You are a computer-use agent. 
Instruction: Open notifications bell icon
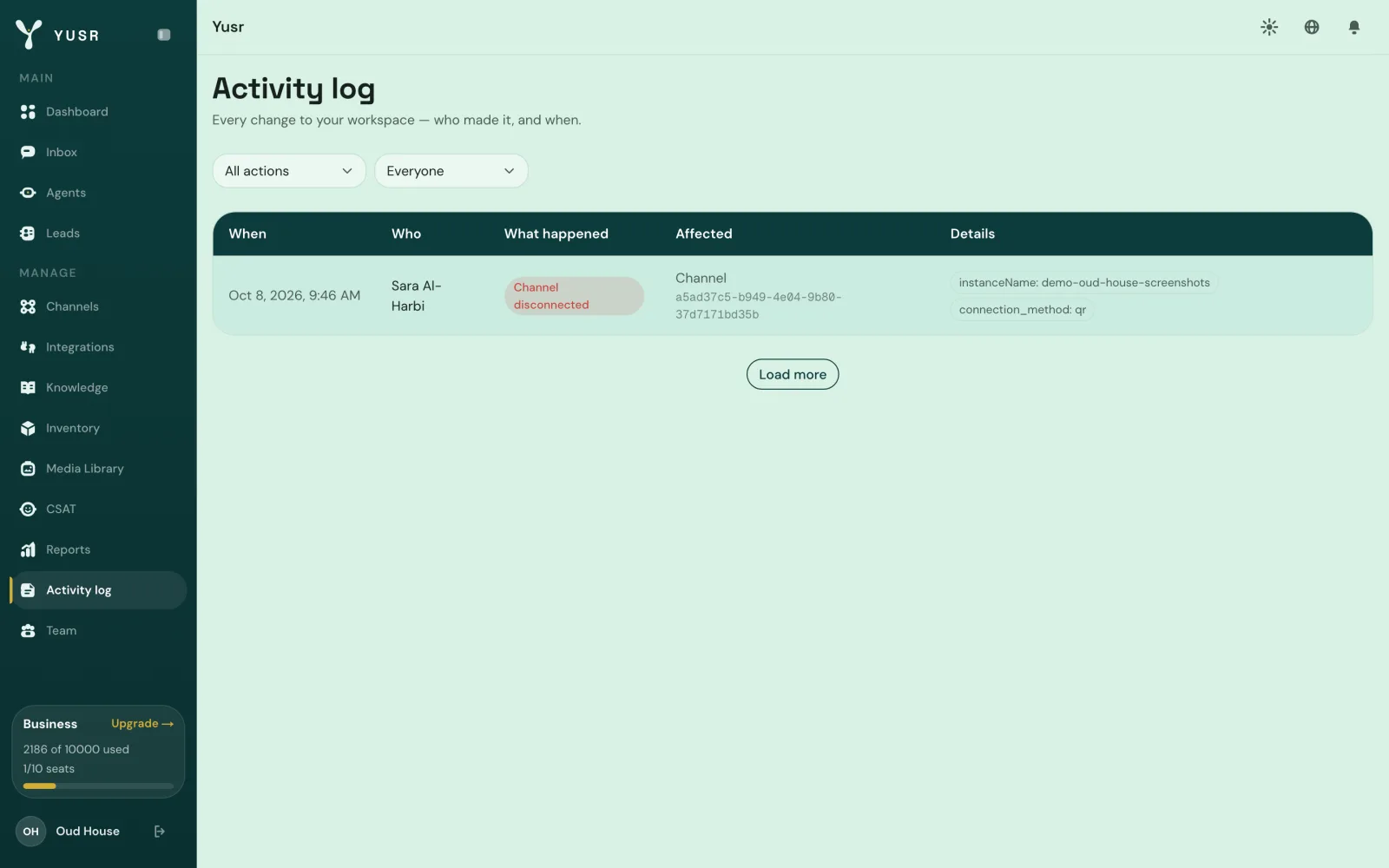(x=1353, y=27)
